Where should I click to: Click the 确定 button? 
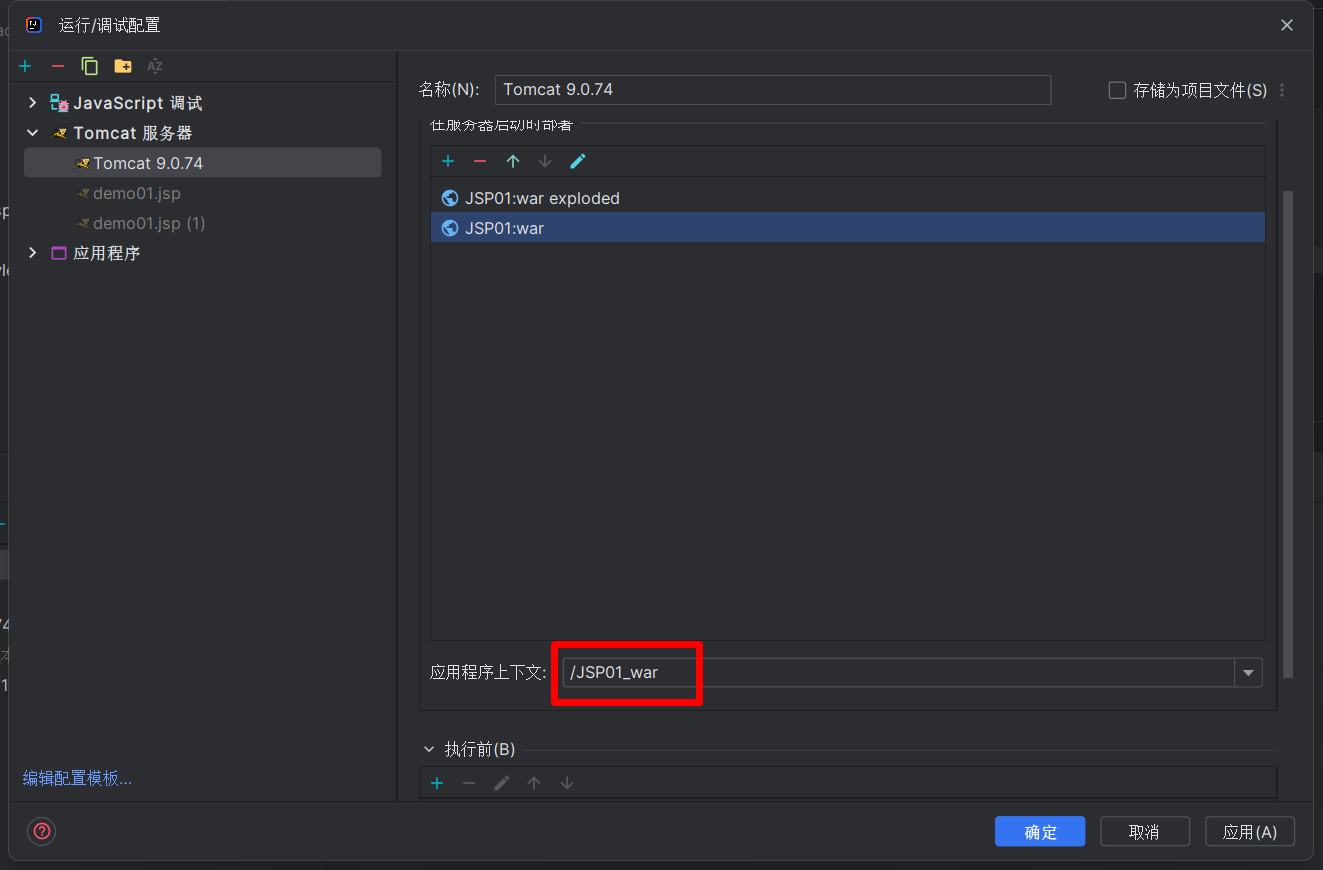coord(1040,832)
